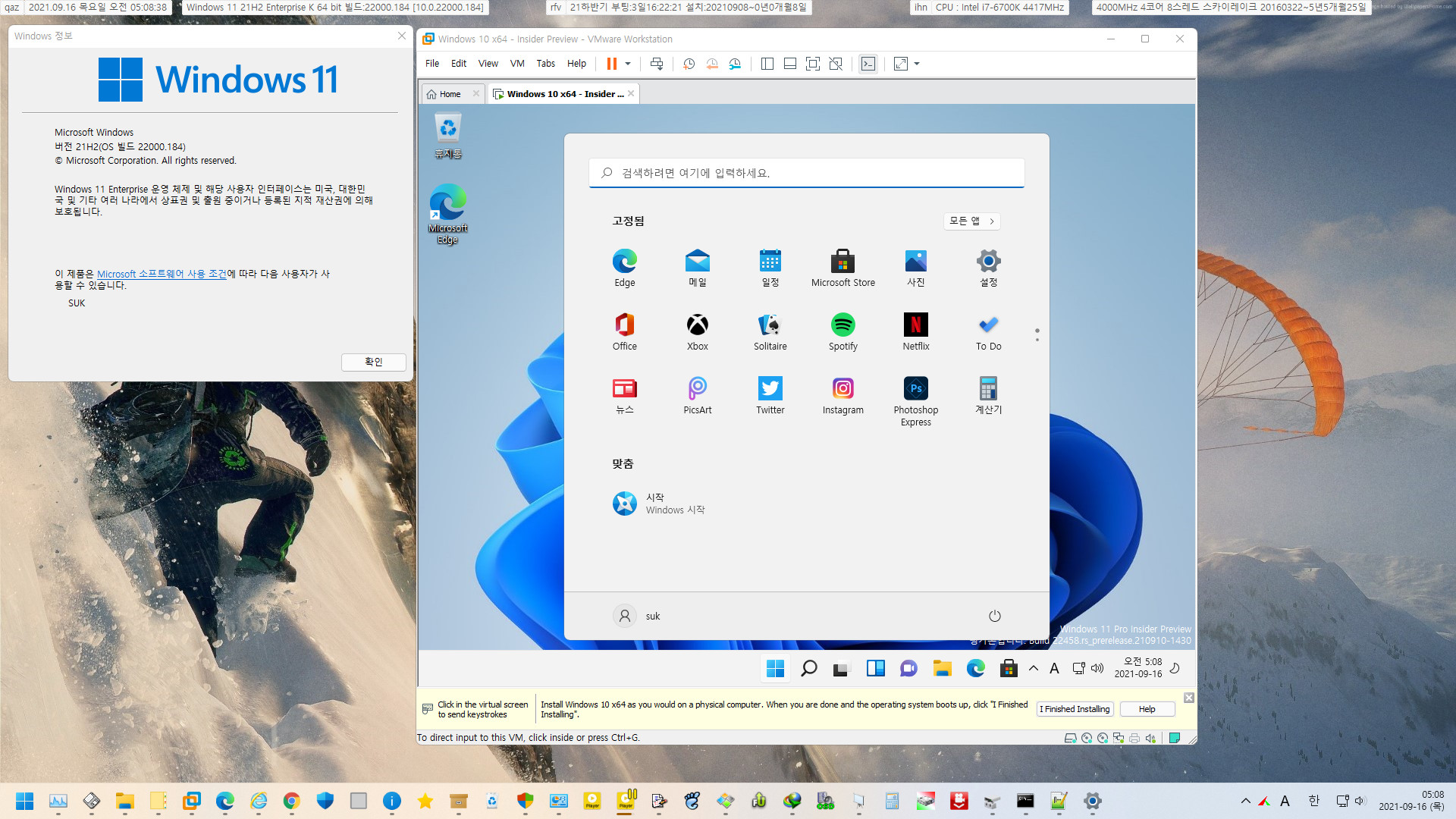The width and height of the screenshot is (1456, 819).
Task: Click 확인 in the Windows 정보 dialog
Action: pyautogui.click(x=374, y=362)
